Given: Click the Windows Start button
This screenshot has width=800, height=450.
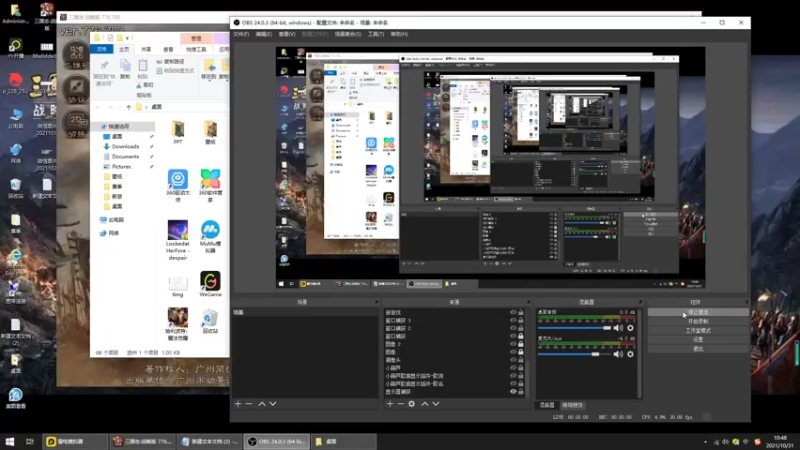Looking at the screenshot, I should (10, 441).
